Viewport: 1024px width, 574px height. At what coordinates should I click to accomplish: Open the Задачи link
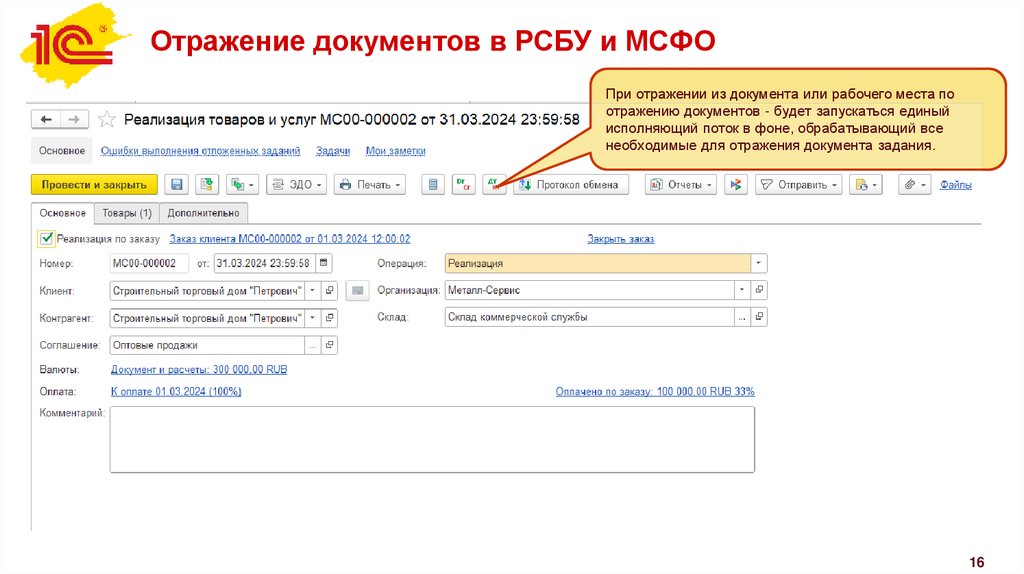(x=333, y=151)
